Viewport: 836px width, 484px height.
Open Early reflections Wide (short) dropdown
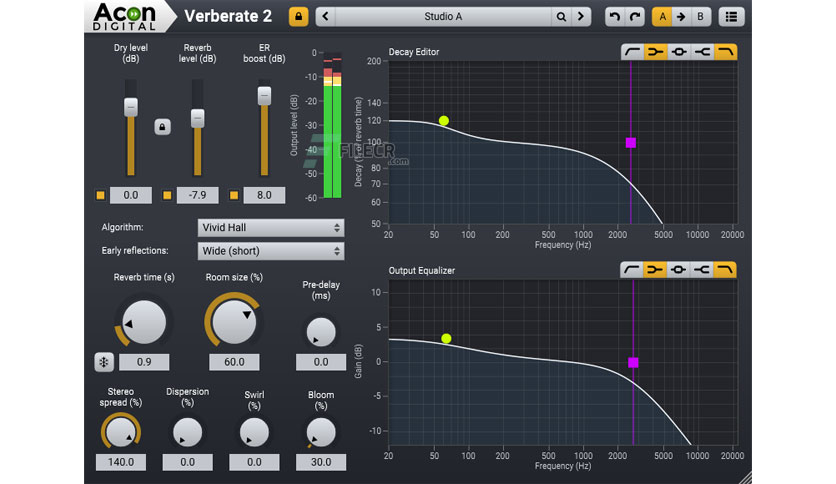pyautogui.click(x=271, y=251)
